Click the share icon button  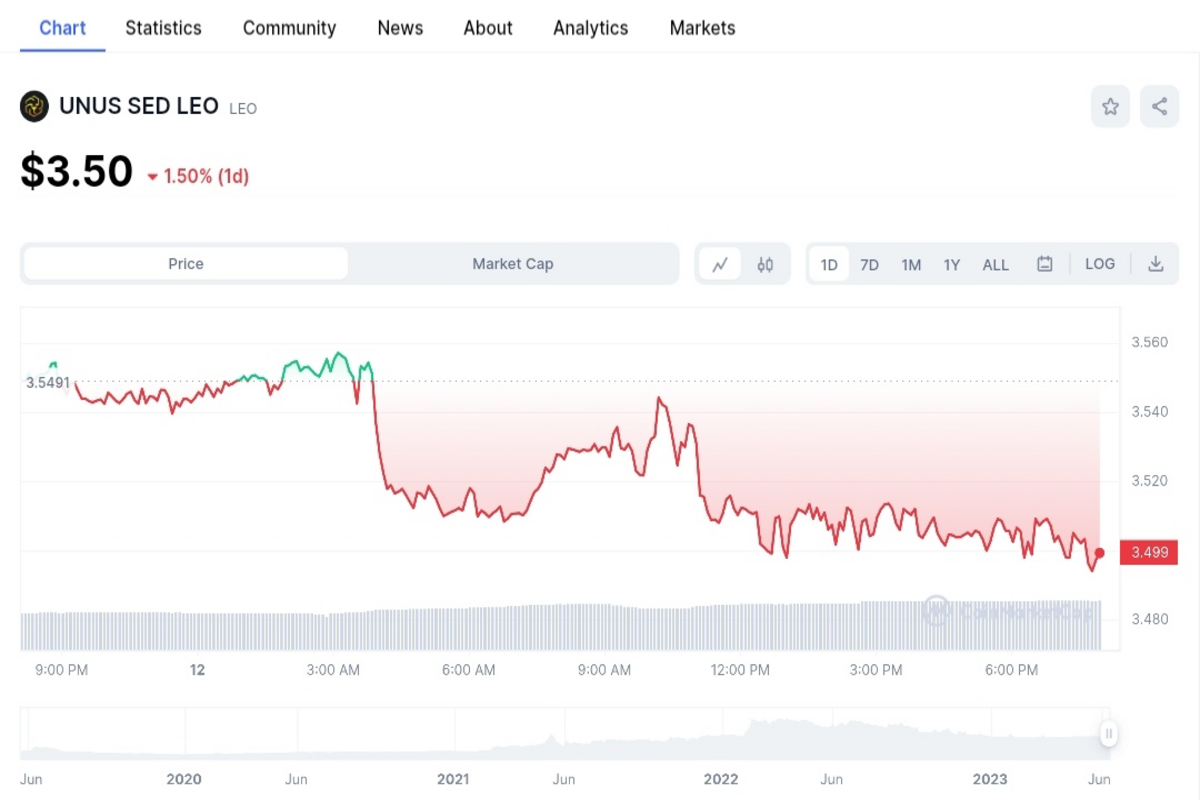click(1159, 107)
